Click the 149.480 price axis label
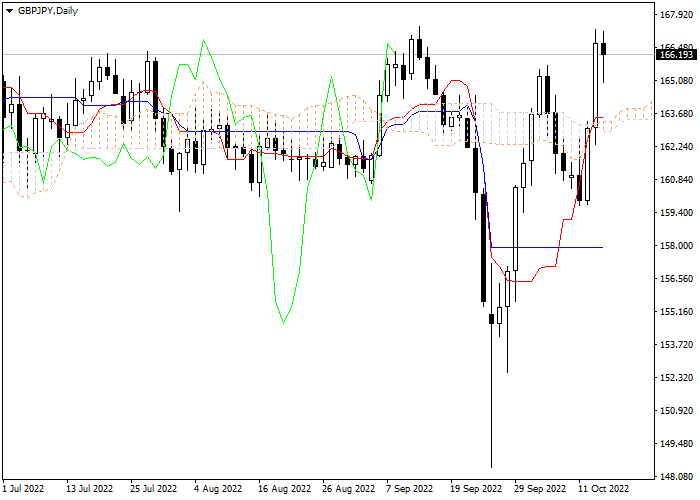The height and width of the screenshot is (500, 700). pos(676,444)
